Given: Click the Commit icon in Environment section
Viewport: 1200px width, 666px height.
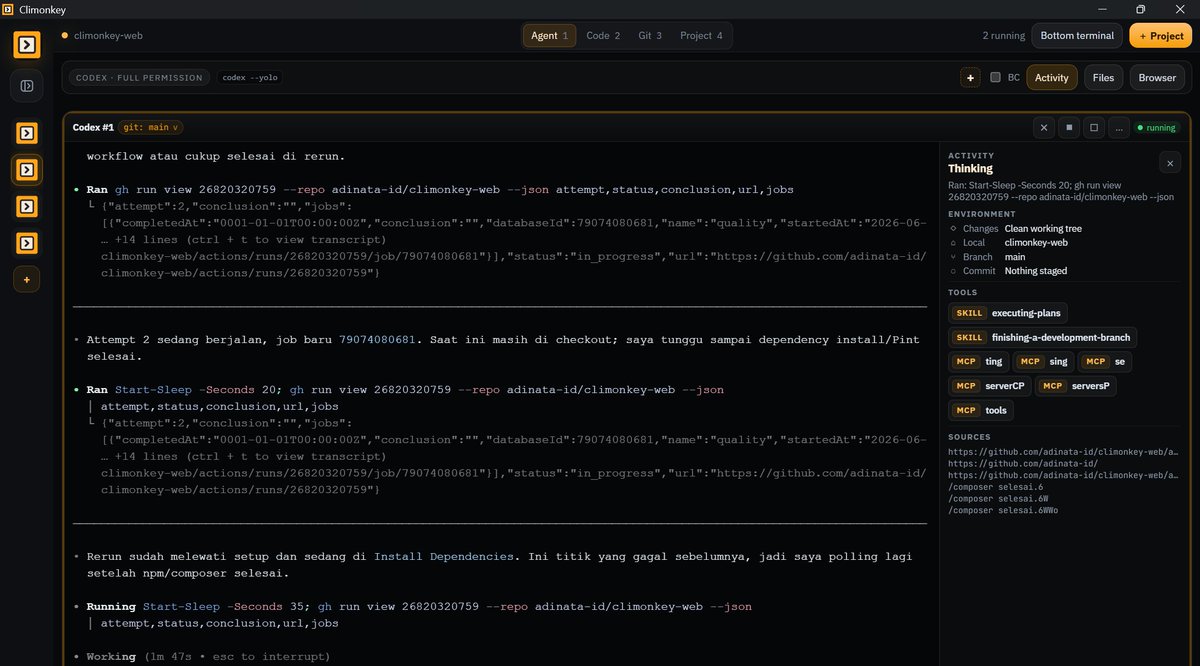Looking at the screenshot, I should [953, 271].
